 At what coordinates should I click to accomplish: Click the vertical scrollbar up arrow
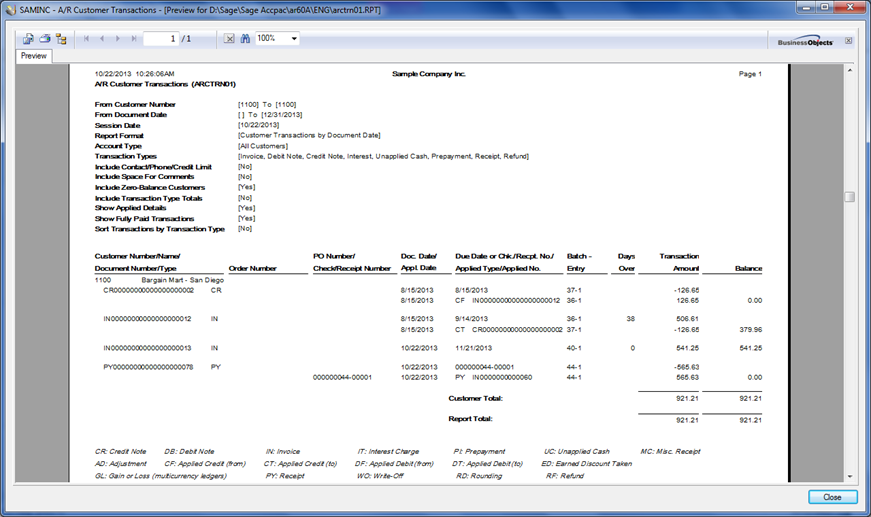[x=849, y=71]
